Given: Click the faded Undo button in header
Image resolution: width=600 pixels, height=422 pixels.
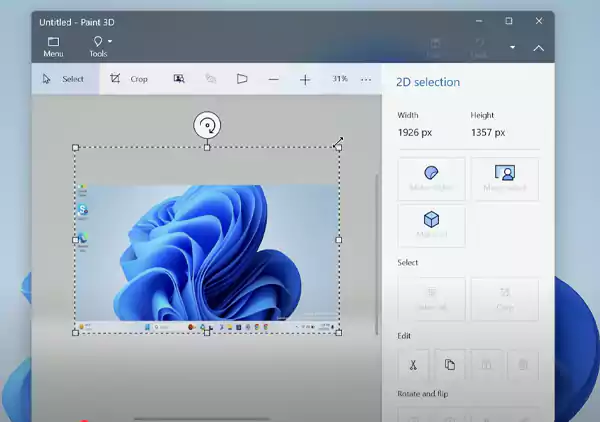Looking at the screenshot, I should coord(479,47).
